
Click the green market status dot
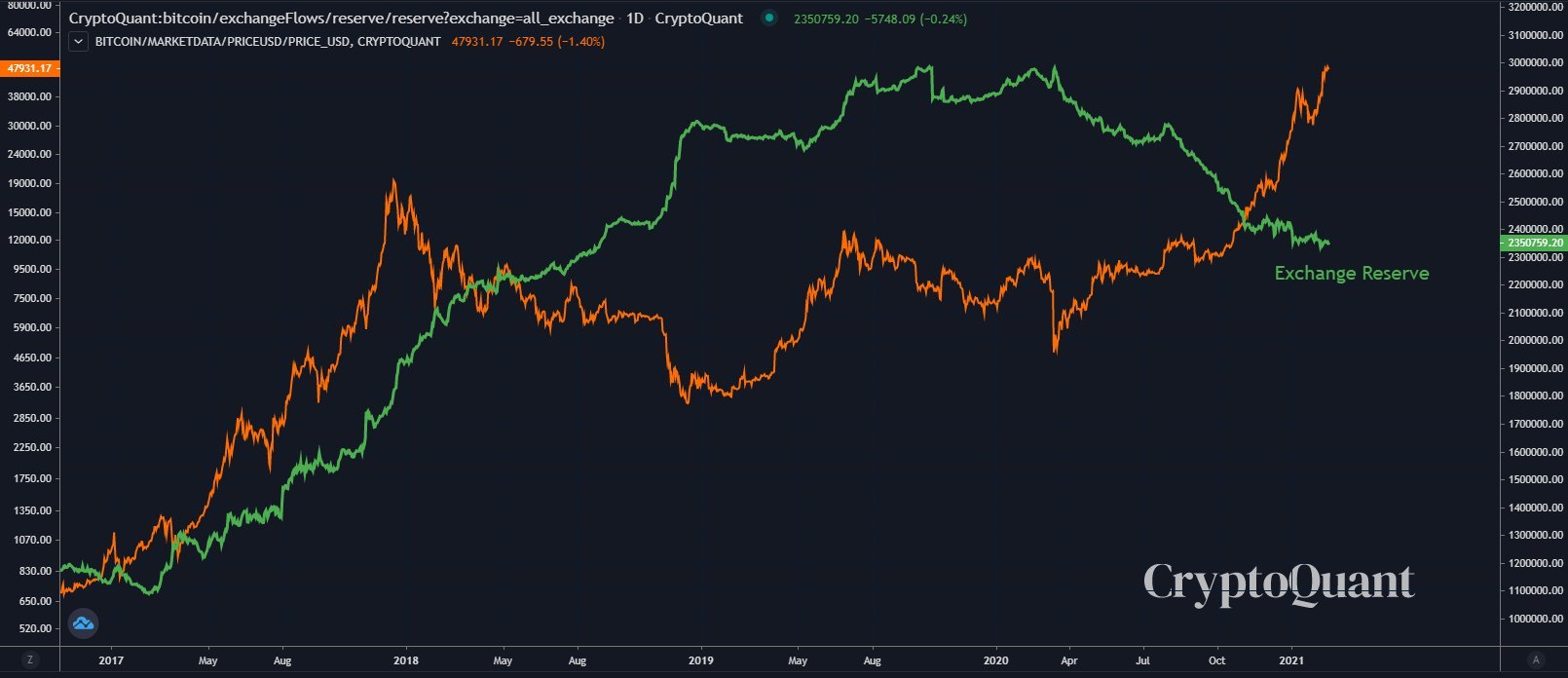point(769,19)
